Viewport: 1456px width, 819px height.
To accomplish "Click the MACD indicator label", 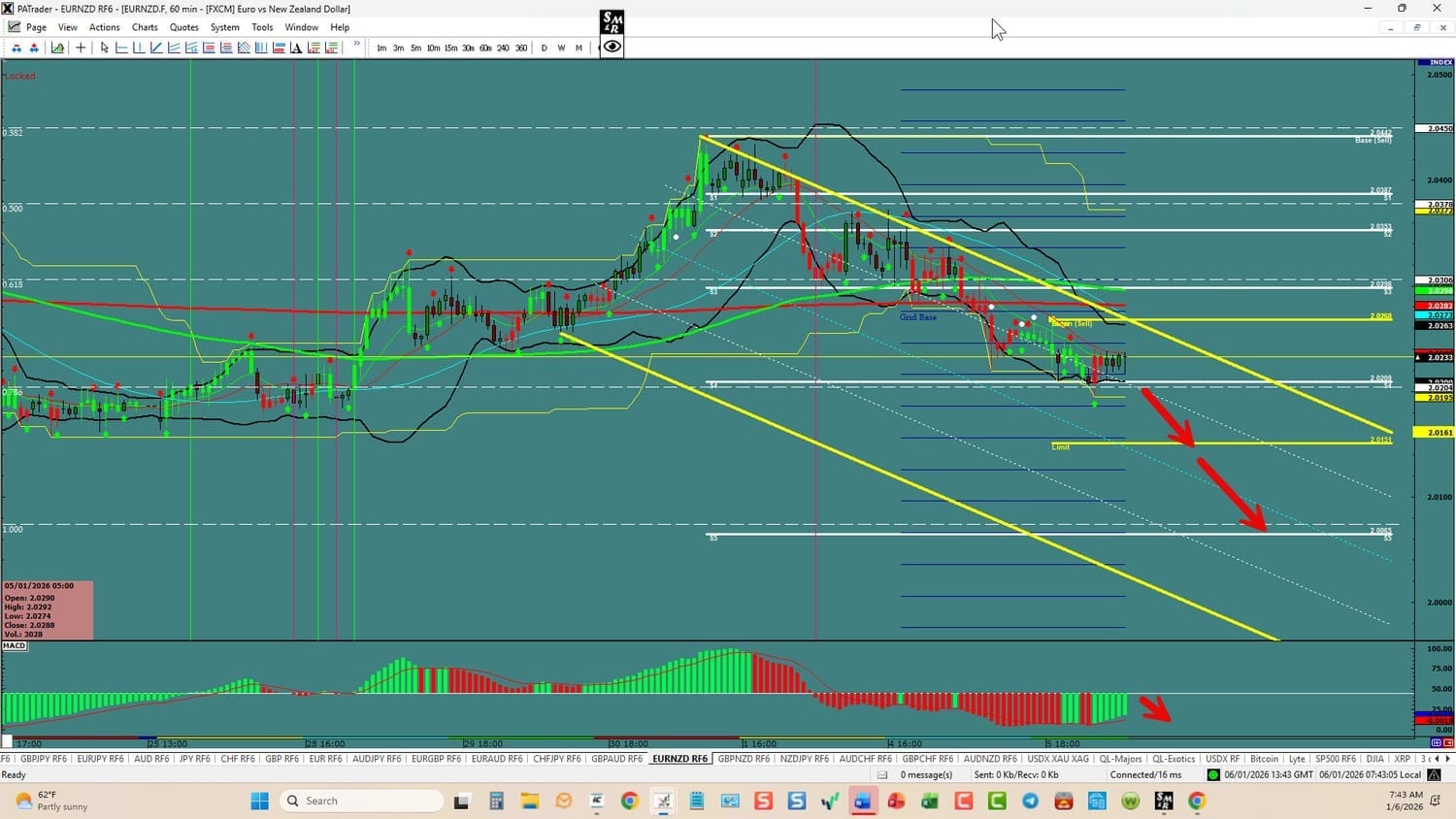I will click(15, 645).
